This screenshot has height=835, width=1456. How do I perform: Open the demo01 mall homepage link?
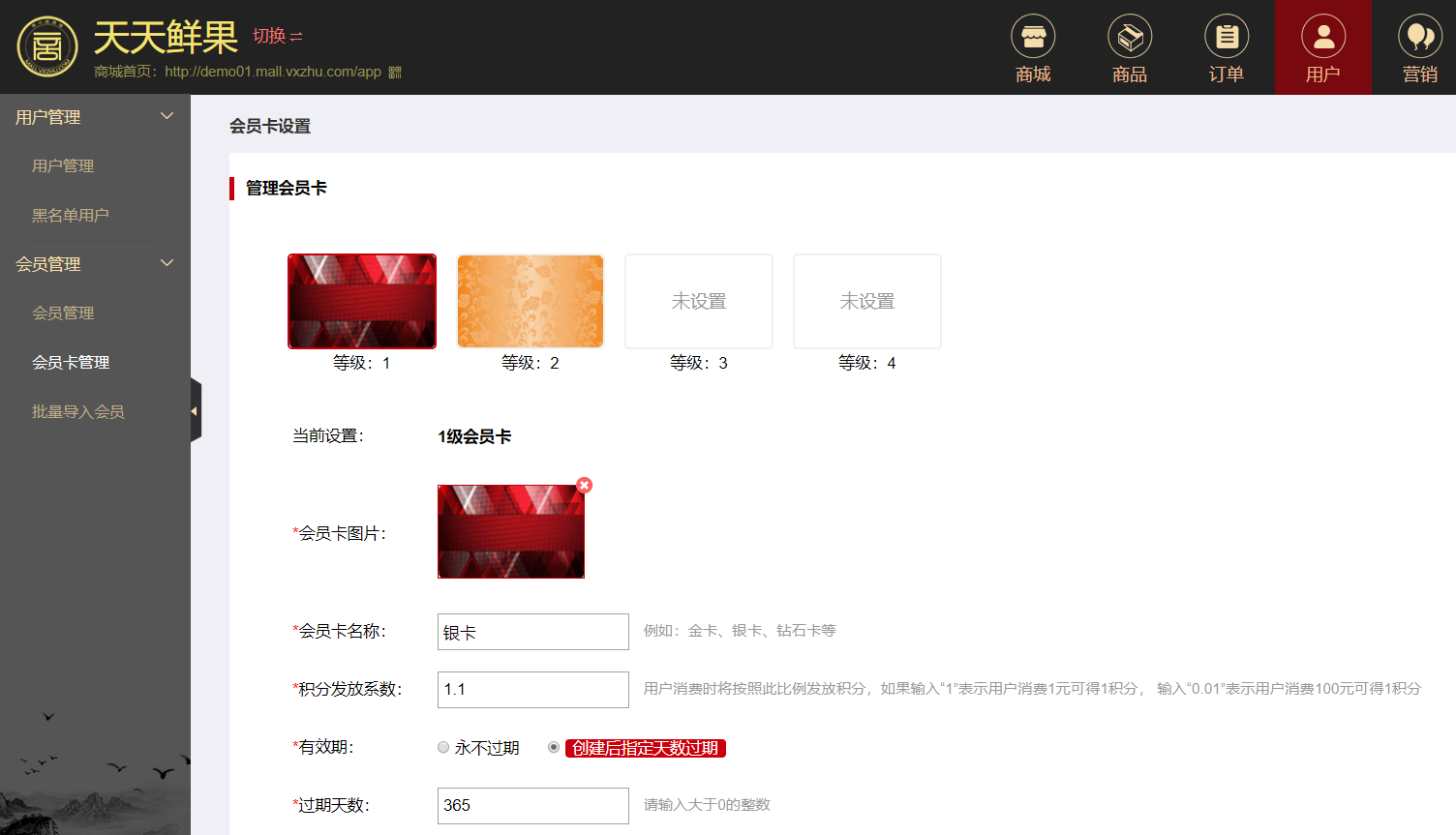(273, 72)
